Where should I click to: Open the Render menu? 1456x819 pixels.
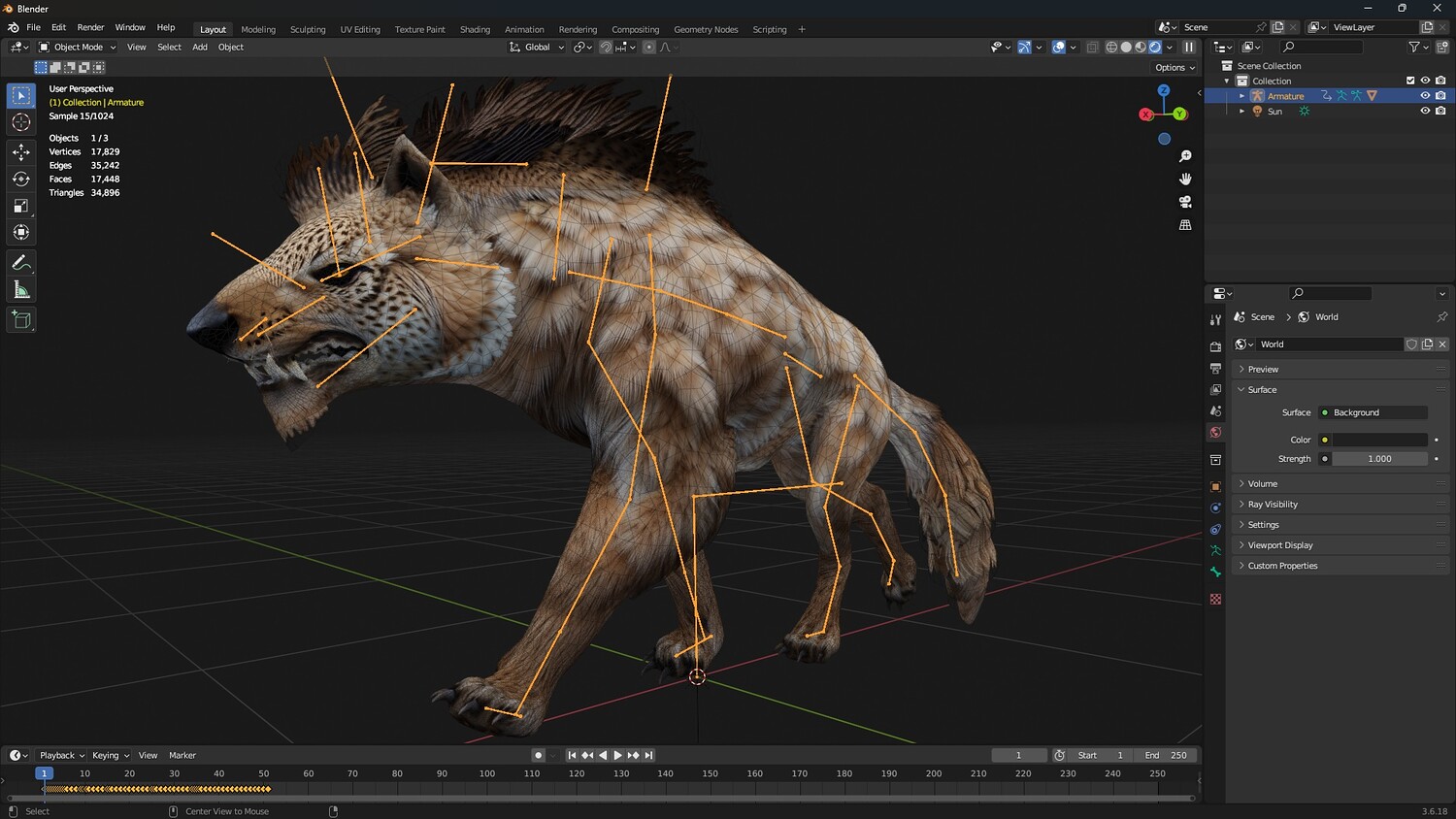(90, 27)
